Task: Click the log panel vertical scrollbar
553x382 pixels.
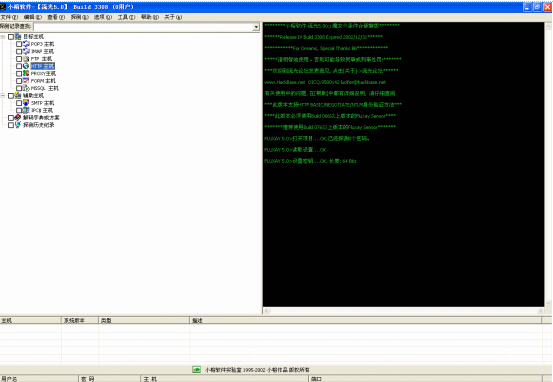Action: pyautogui.click(x=548, y=164)
